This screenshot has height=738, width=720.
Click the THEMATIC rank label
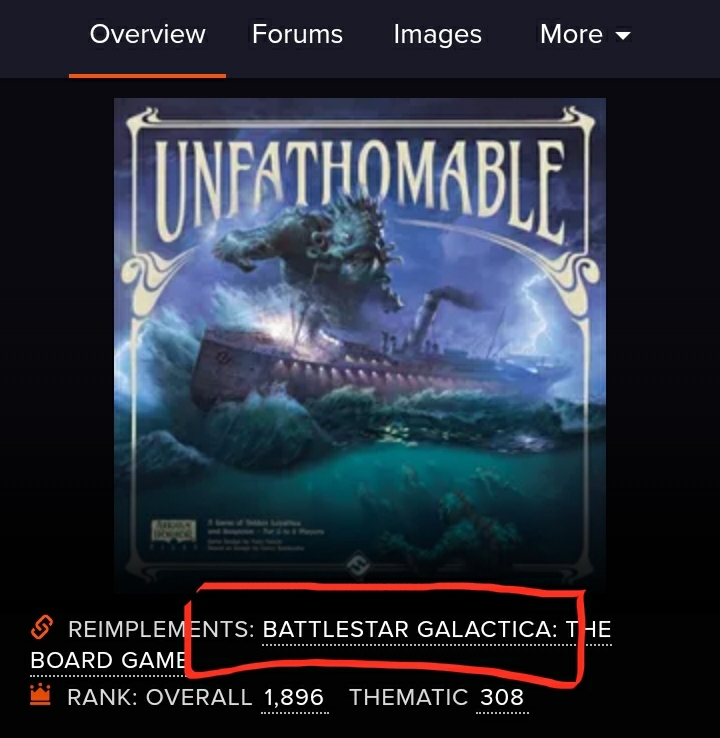408,697
